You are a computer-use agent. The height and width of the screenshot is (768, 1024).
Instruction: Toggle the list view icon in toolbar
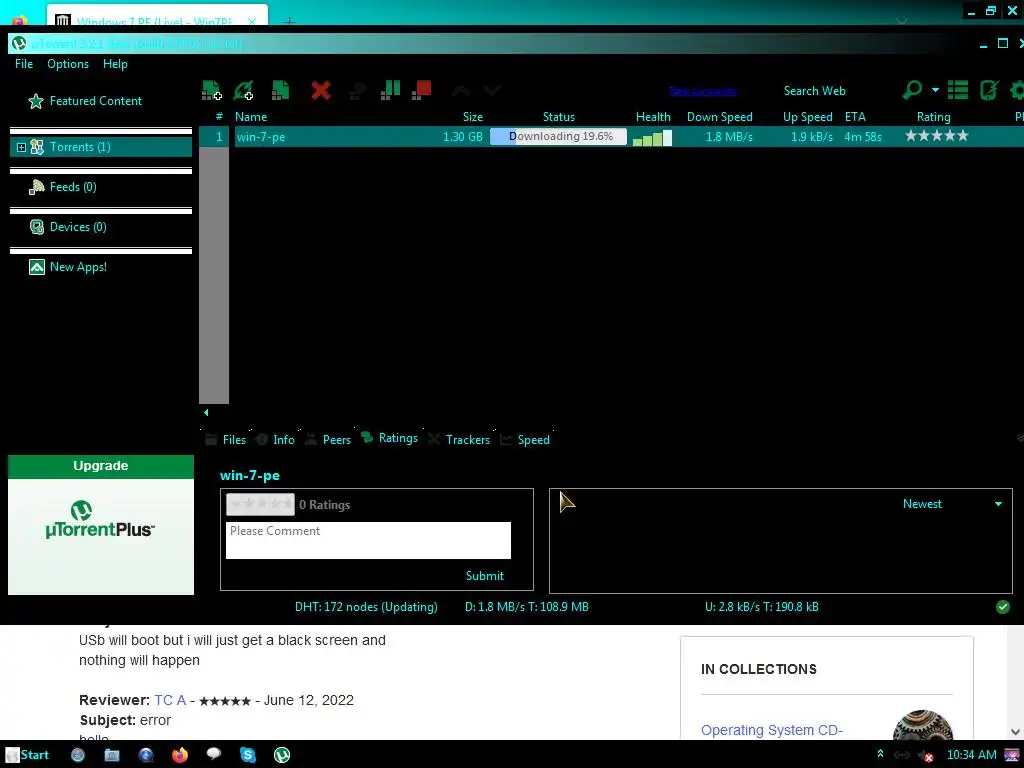(957, 89)
